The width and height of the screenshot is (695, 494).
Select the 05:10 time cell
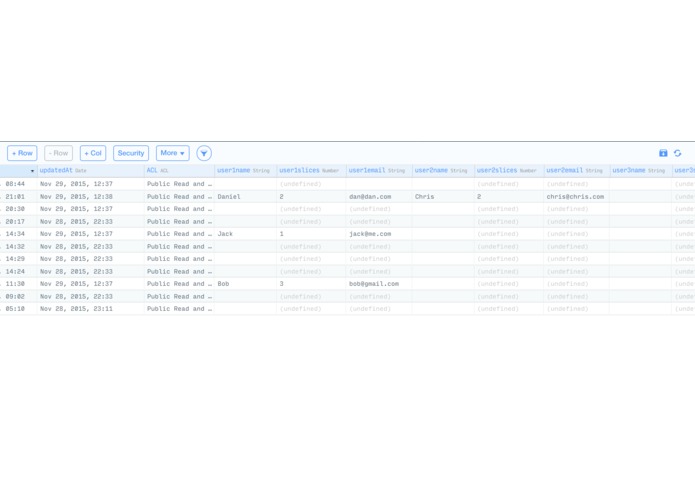[19, 309]
